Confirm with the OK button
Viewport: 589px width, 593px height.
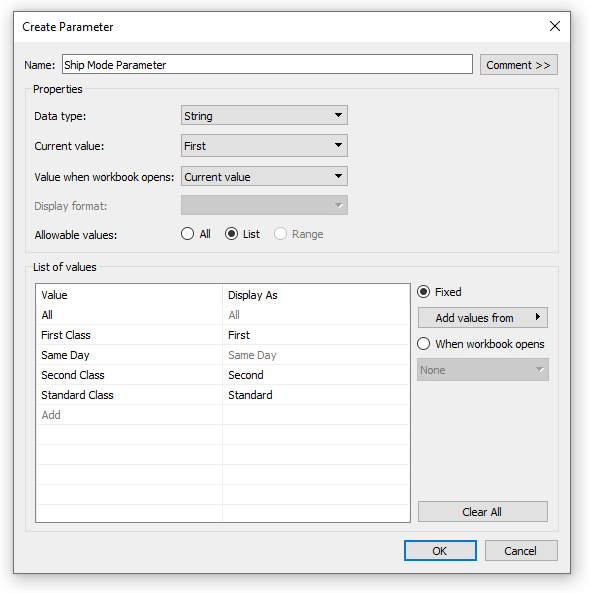coord(440,551)
